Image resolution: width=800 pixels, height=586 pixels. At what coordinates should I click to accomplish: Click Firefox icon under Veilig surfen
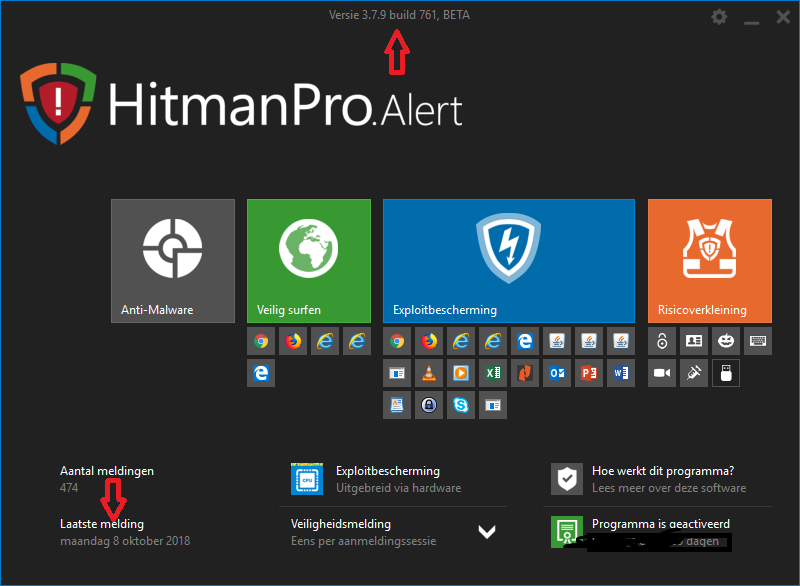(x=293, y=341)
